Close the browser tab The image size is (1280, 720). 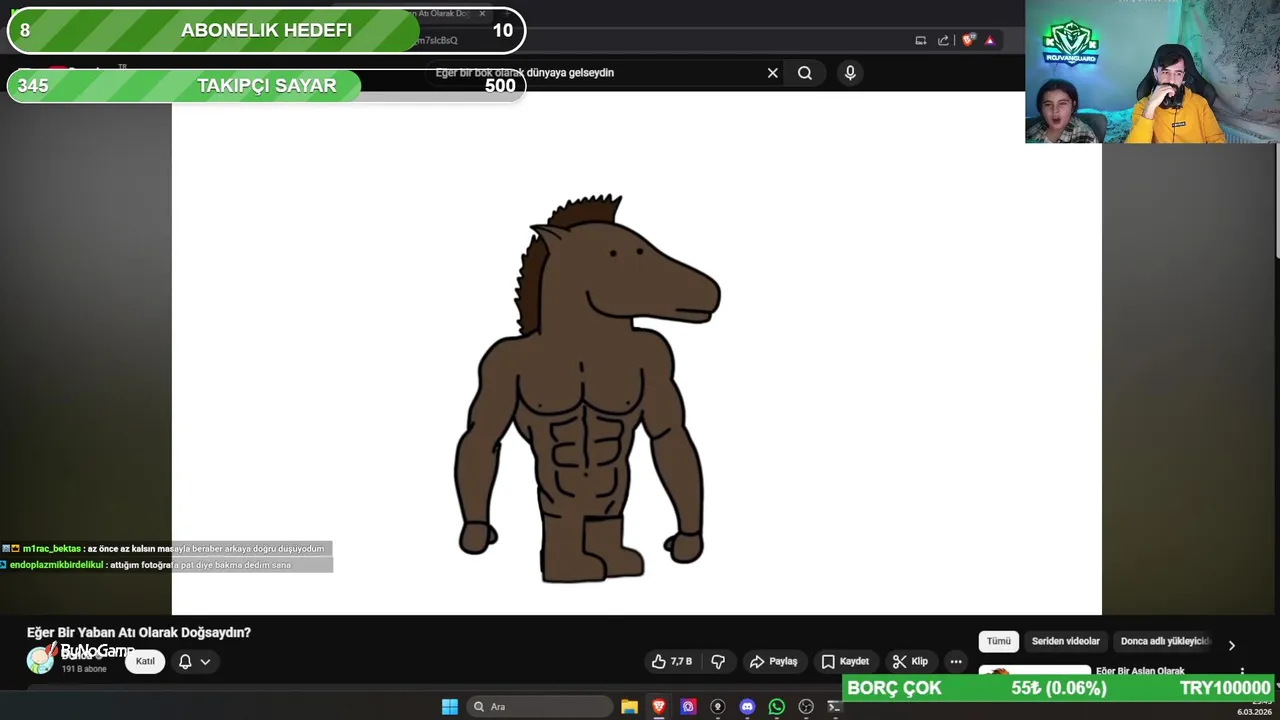pos(482,13)
